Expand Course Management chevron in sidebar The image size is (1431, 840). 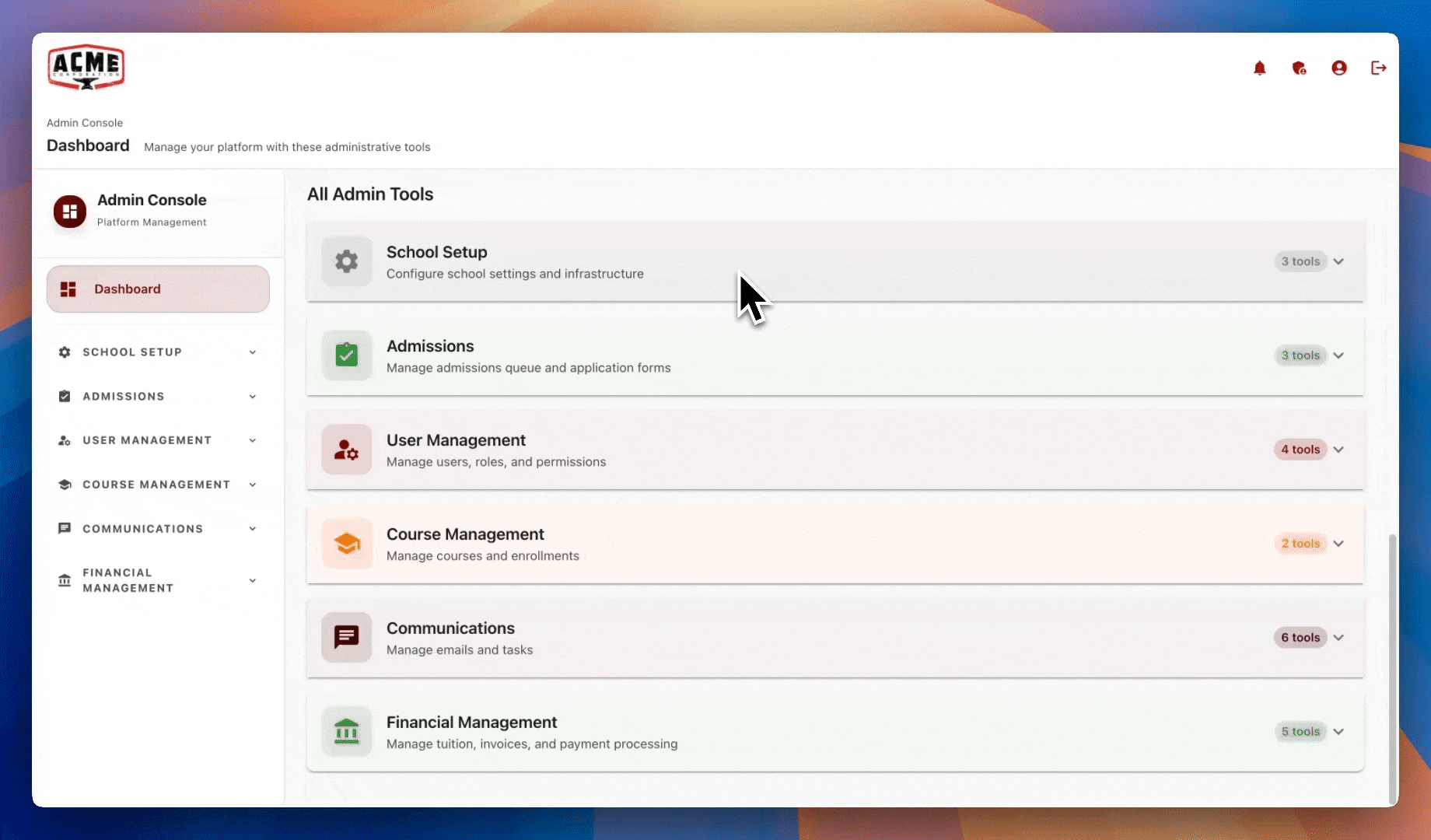pyautogui.click(x=253, y=485)
